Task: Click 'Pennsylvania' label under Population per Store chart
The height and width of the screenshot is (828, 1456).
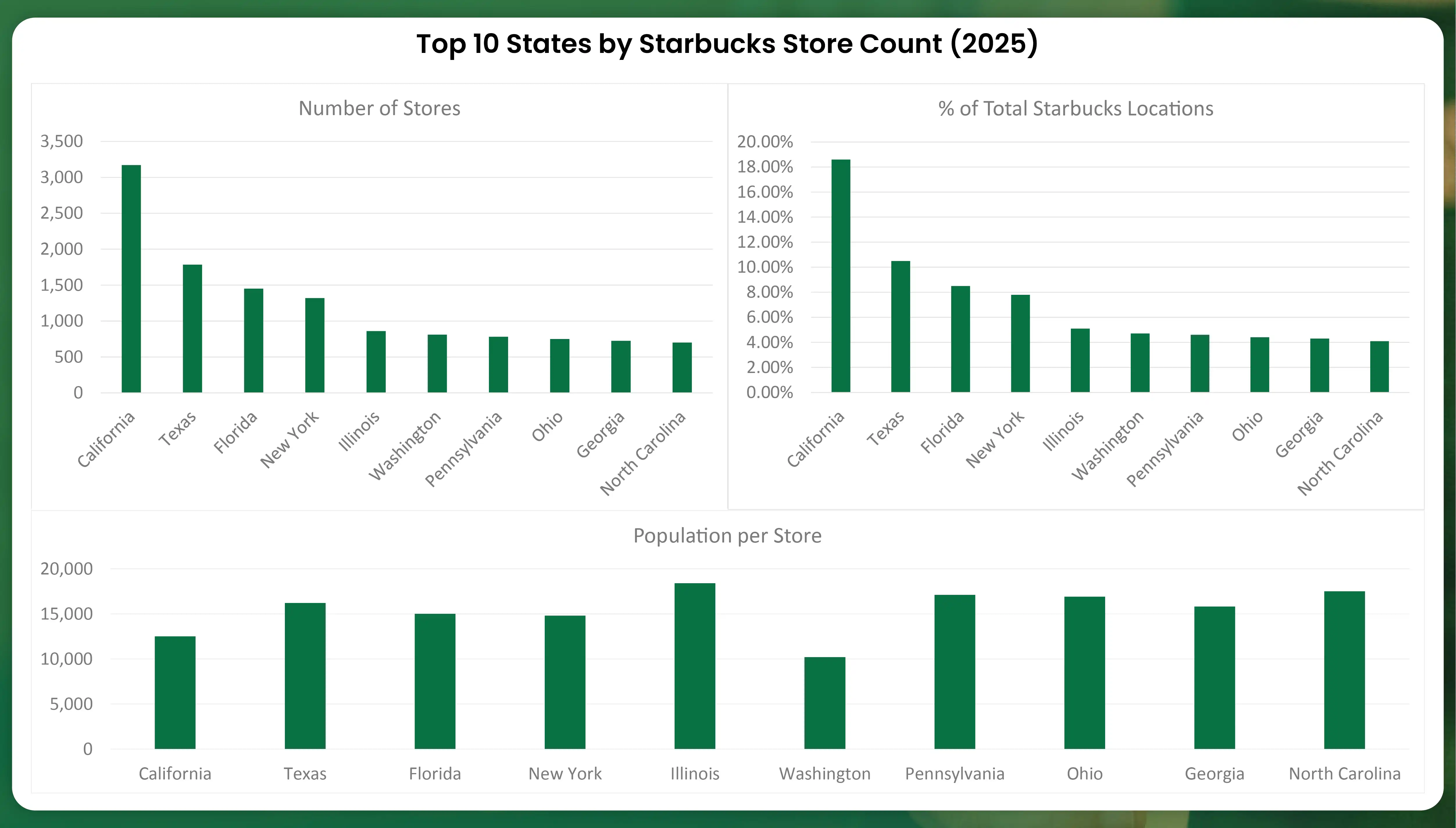Action: [x=955, y=774]
